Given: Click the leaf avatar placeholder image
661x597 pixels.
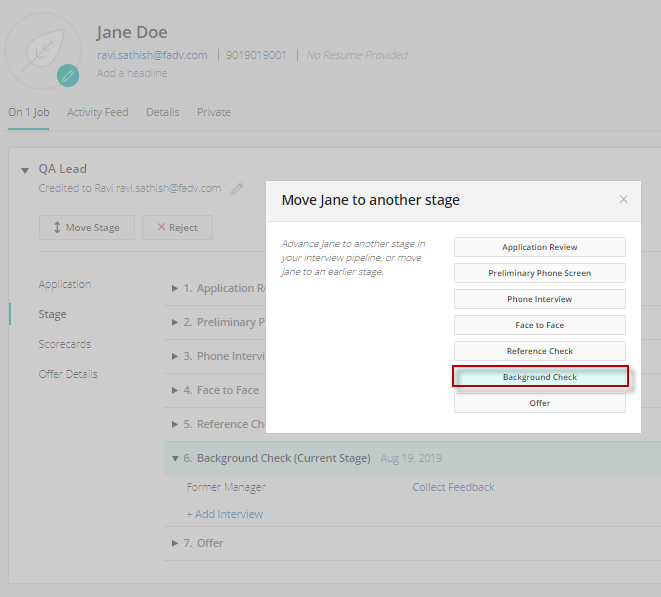Looking at the screenshot, I should point(43,51).
